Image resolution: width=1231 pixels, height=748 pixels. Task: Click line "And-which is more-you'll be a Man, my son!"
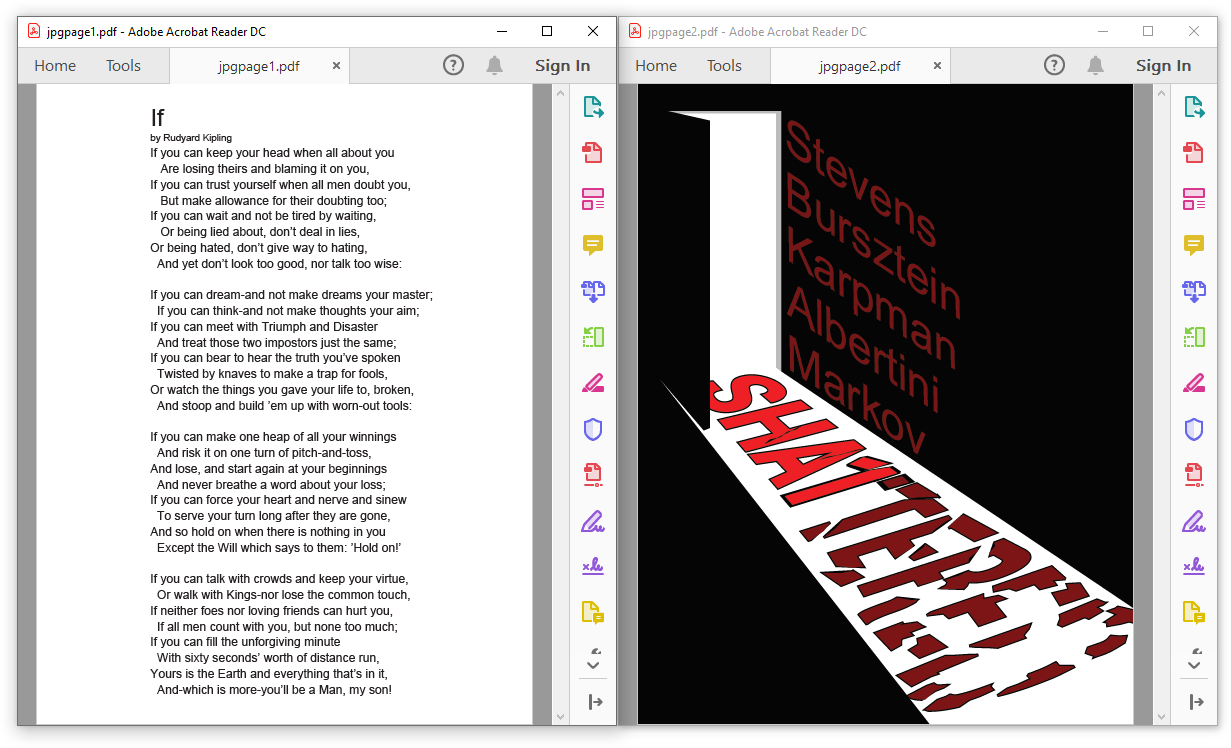pyautogui.click(x=274, y=689)
